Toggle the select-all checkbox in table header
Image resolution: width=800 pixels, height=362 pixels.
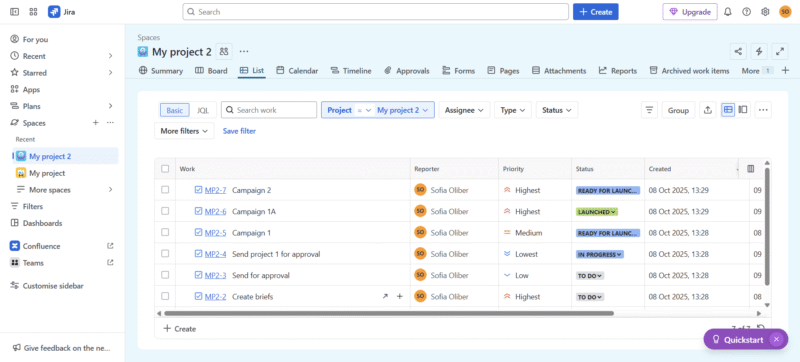point(165,169)
